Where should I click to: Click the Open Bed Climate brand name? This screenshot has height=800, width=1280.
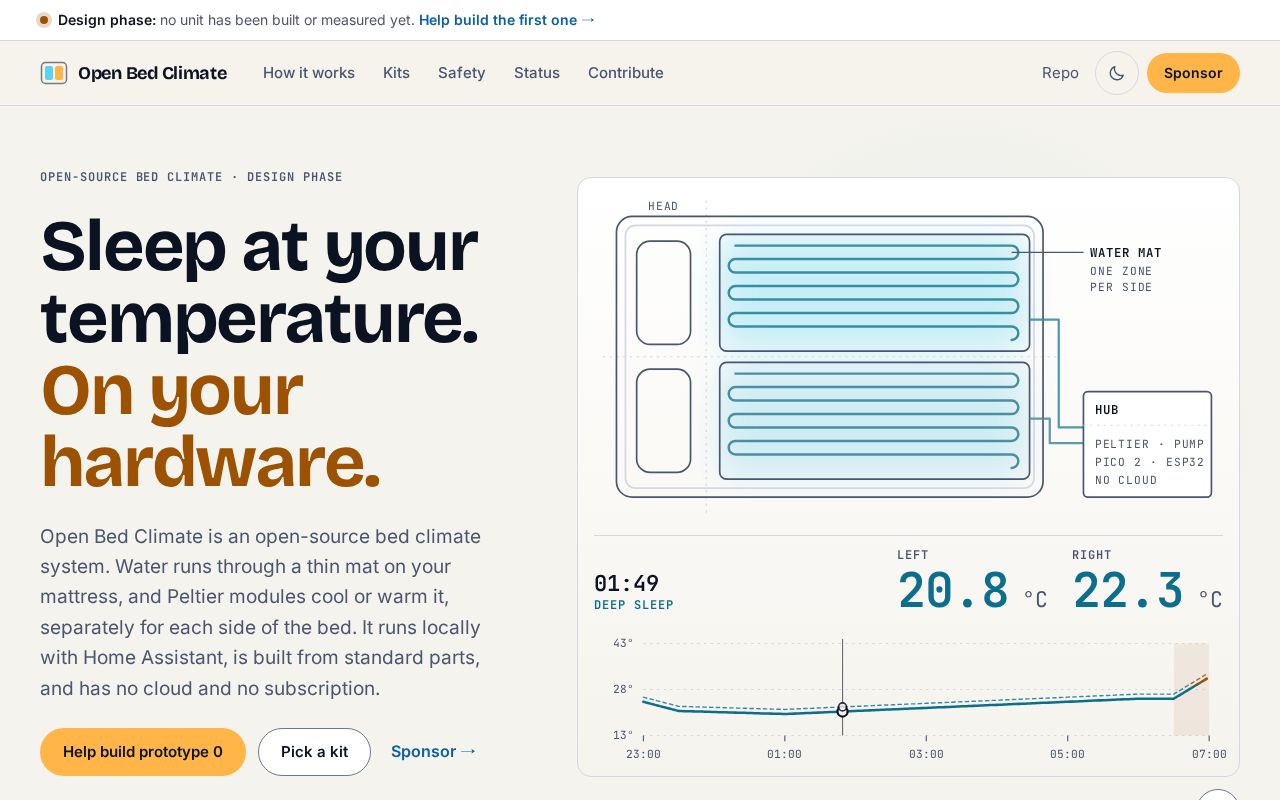pyautogui.click(x=152, y=73)
